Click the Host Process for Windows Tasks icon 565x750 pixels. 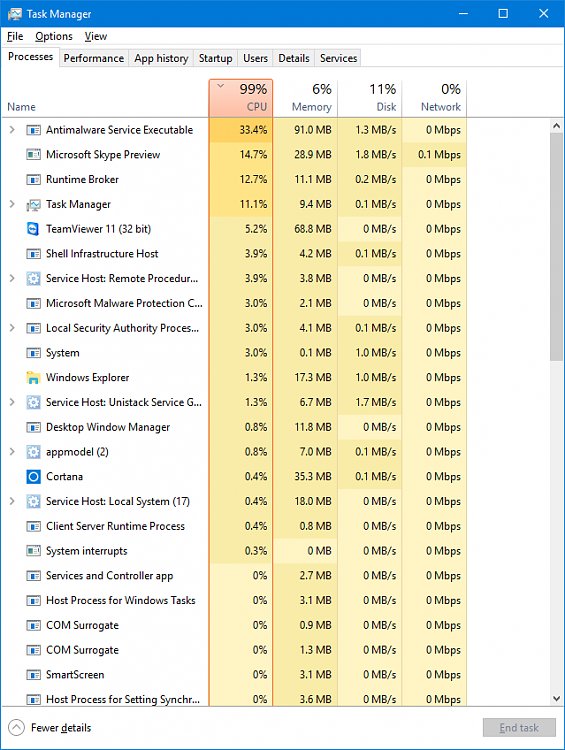point(33,601)
